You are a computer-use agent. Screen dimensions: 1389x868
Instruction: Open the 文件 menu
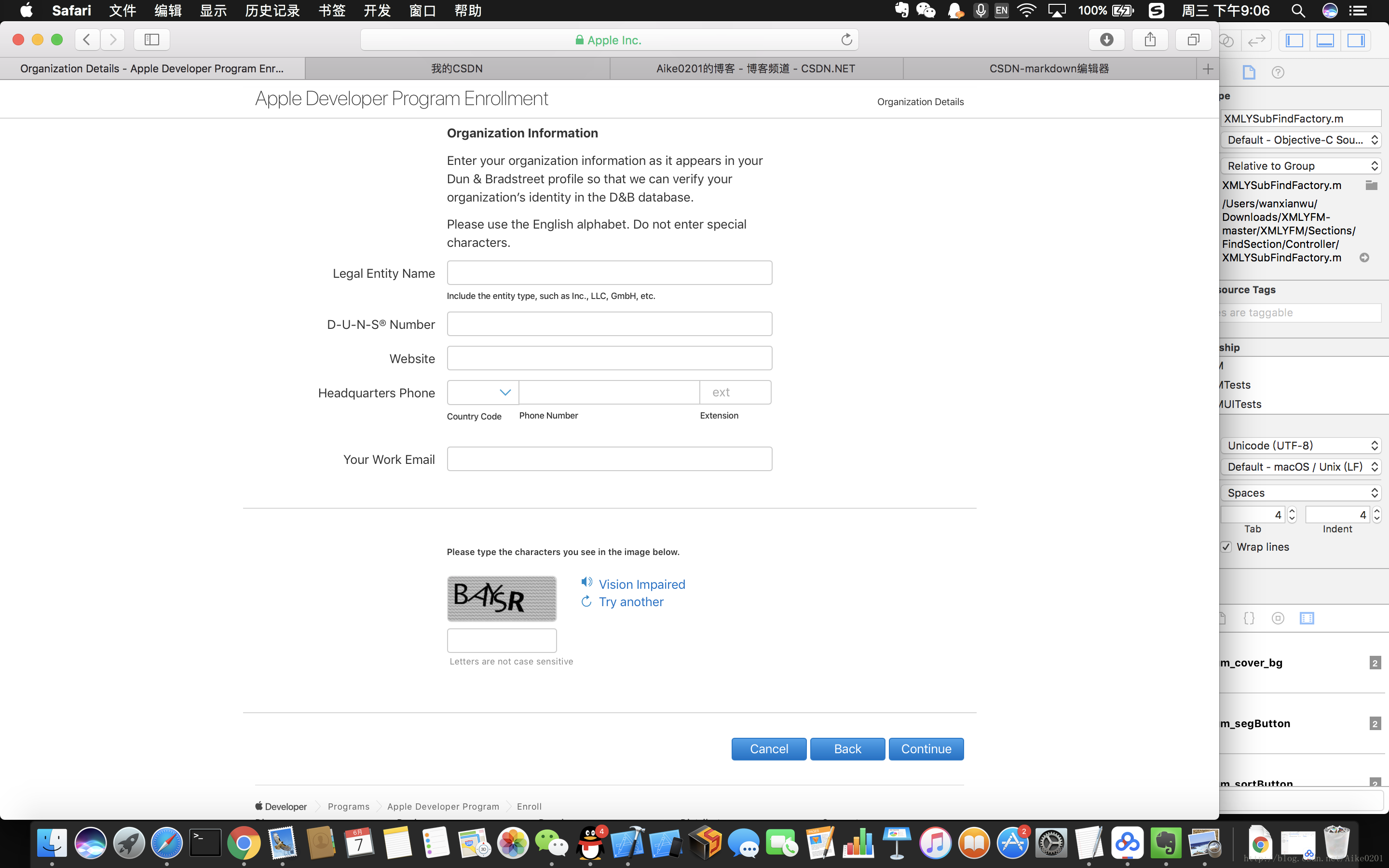coord(122,10)
